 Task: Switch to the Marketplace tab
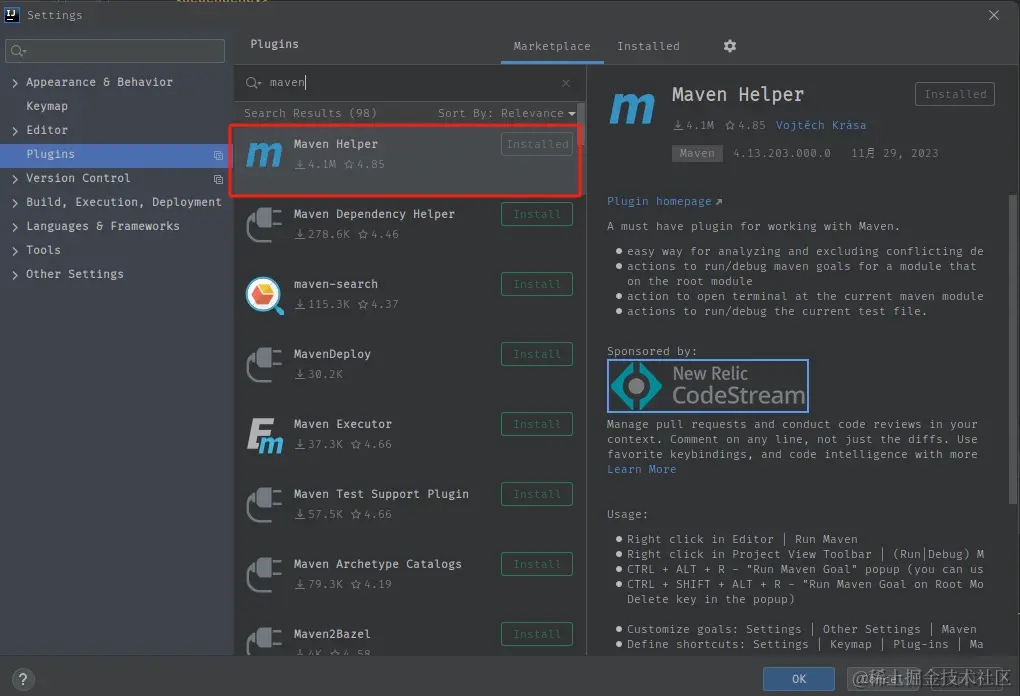click(552, 46)
